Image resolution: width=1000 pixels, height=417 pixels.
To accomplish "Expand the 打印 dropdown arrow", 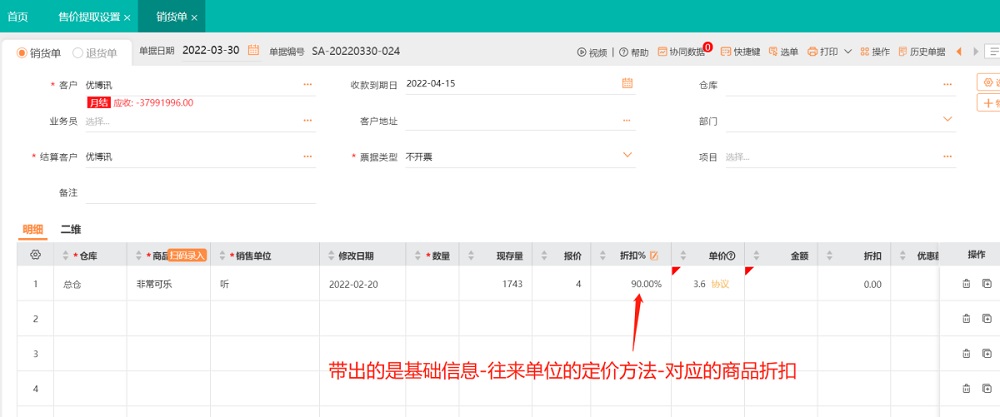I will click(x=848, y=52).
